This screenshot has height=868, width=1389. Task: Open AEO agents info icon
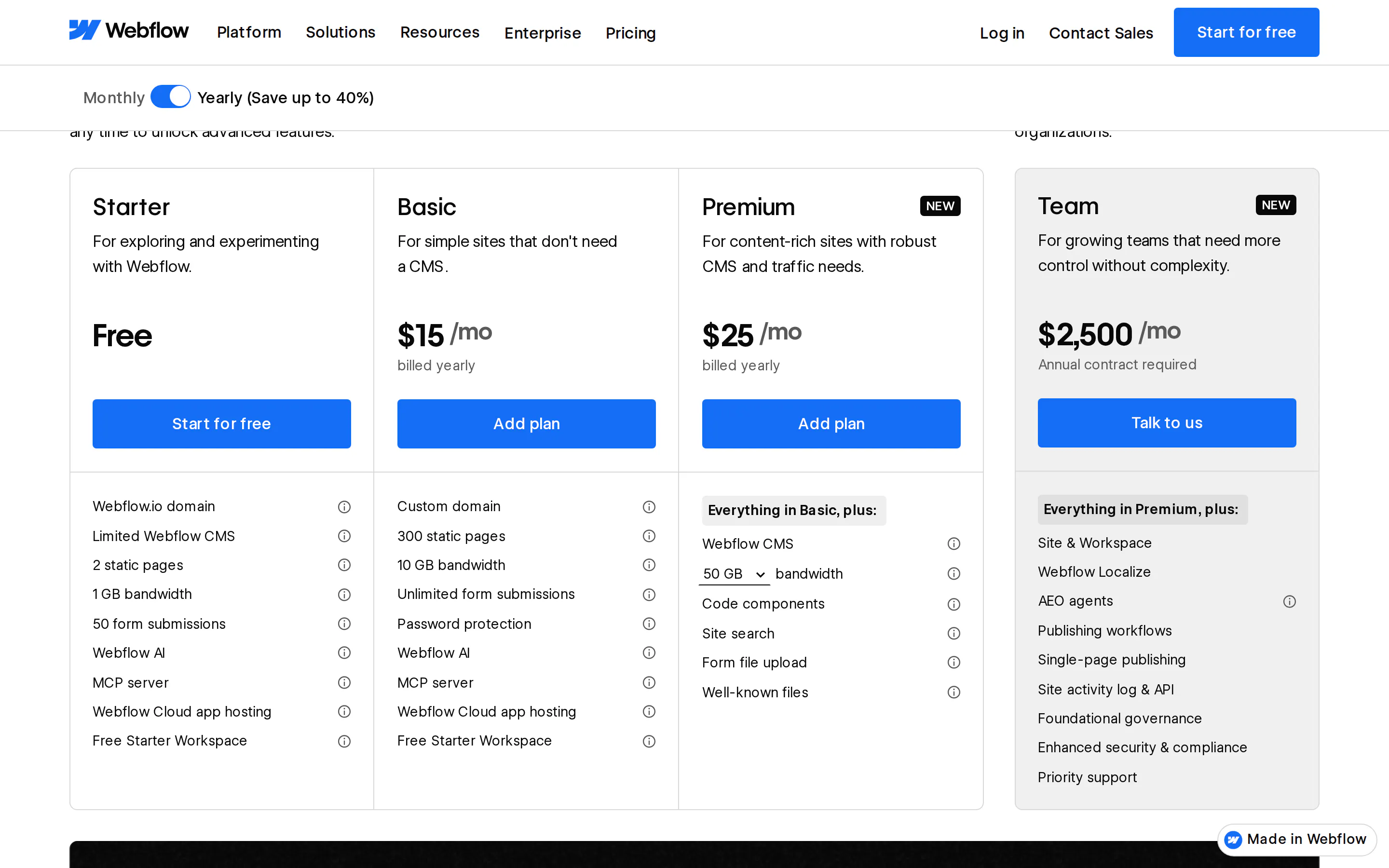pyautogui.click(x=1290, y=602)
